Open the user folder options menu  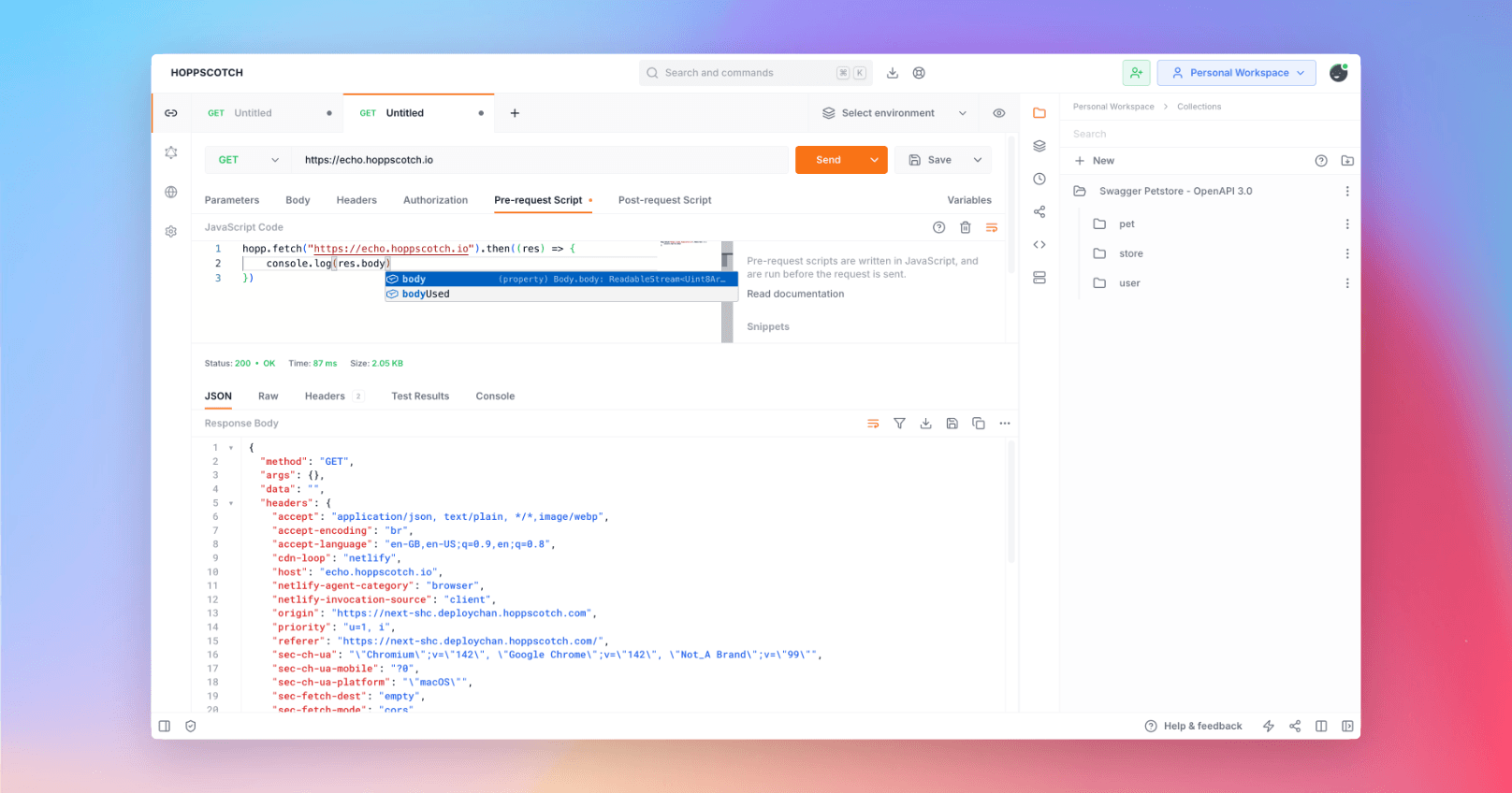[x=1347, y=283]
